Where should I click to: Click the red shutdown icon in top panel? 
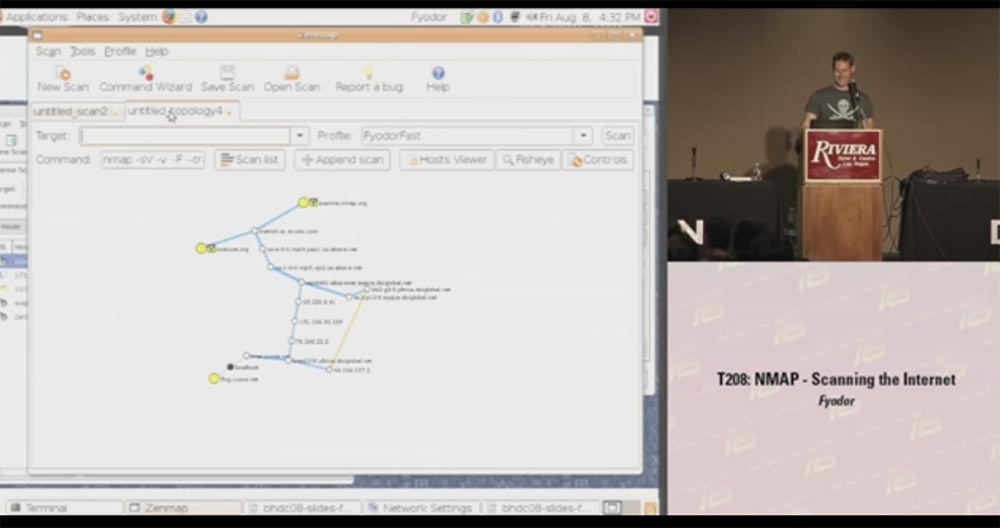click(651, 17)
